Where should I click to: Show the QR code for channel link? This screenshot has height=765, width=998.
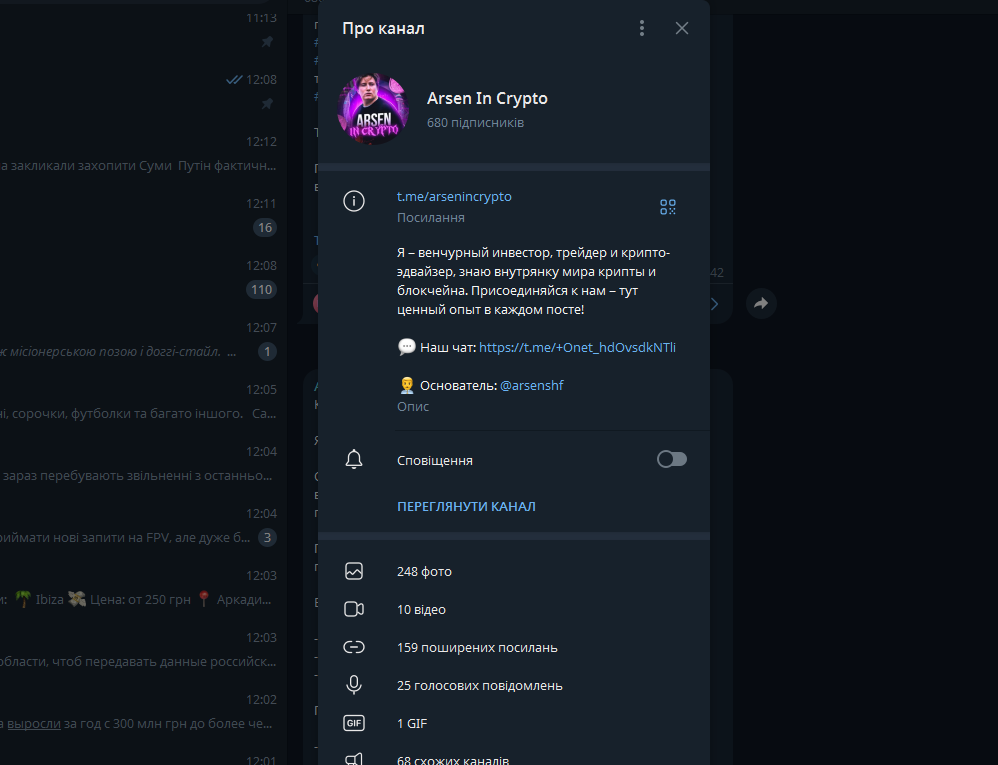pos(668,207)
